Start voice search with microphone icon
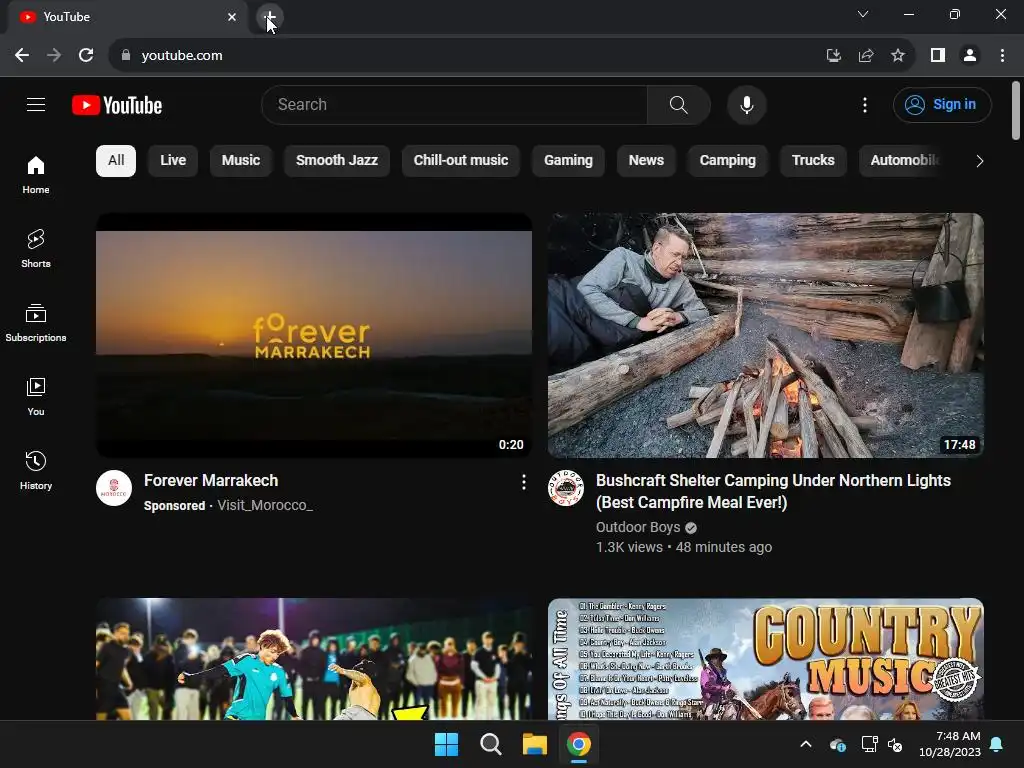The height and width of the screenshot is (768, 1024). click(746, 104)
